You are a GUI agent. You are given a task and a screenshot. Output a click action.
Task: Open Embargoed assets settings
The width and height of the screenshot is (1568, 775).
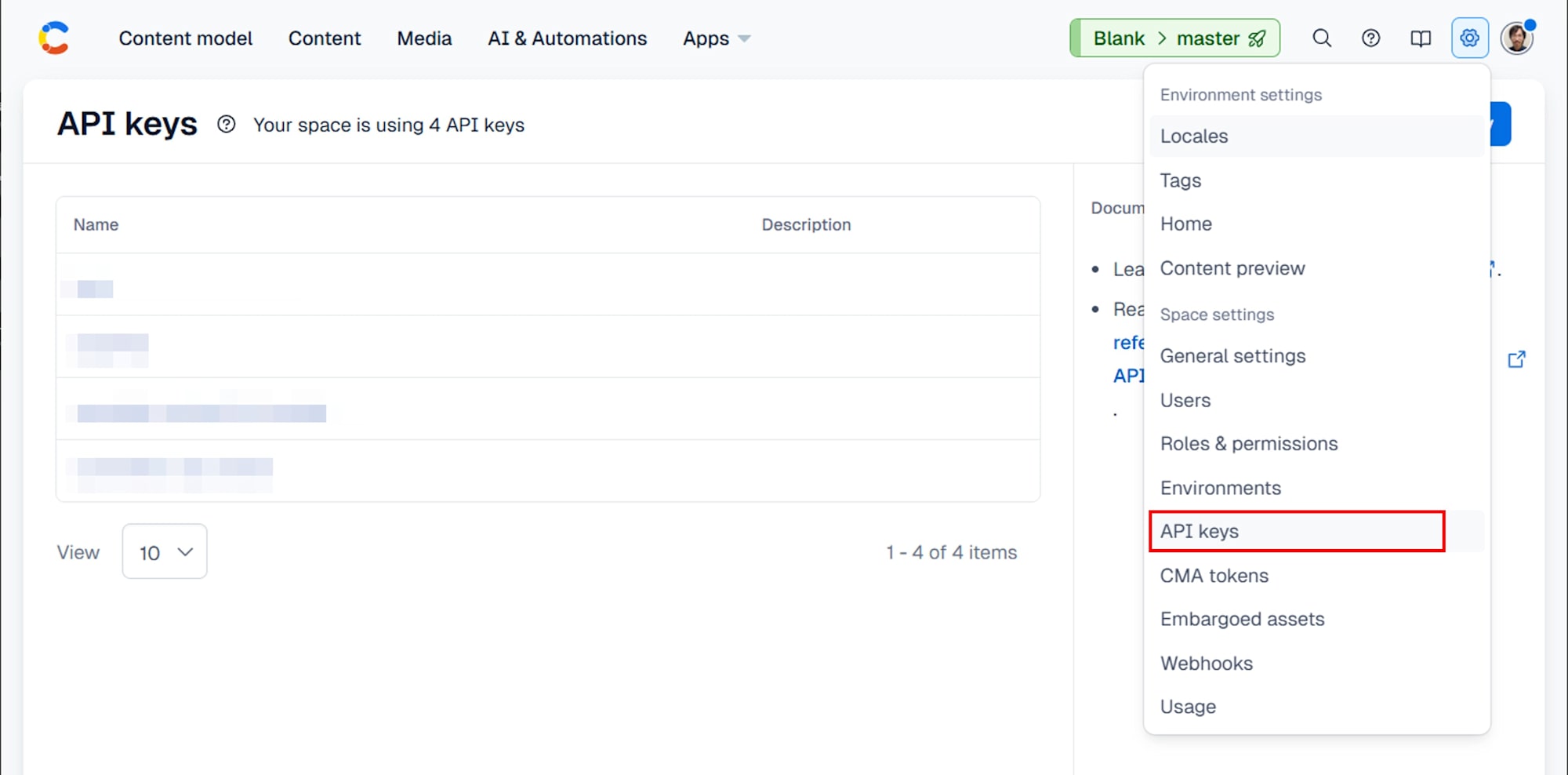coord(1242,620)
